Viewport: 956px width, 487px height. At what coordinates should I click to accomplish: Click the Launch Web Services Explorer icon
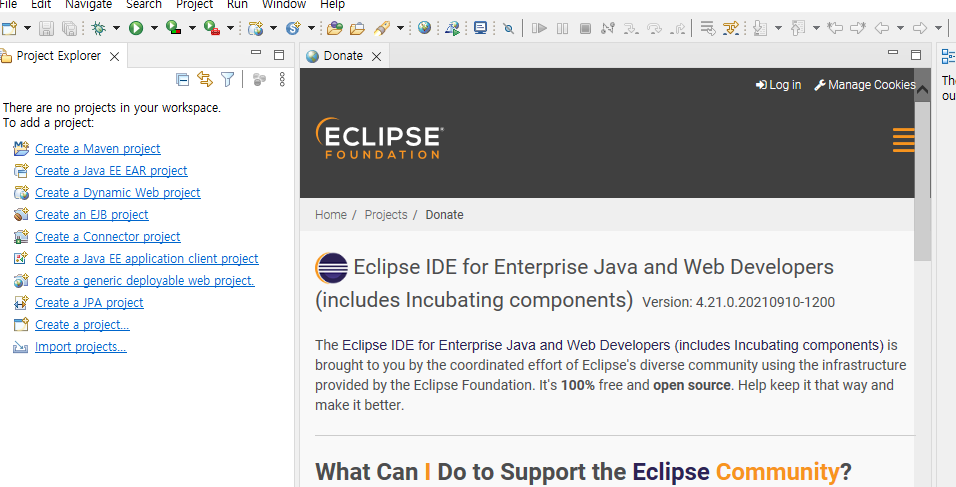pyautogui.click(x=452, y=28)
